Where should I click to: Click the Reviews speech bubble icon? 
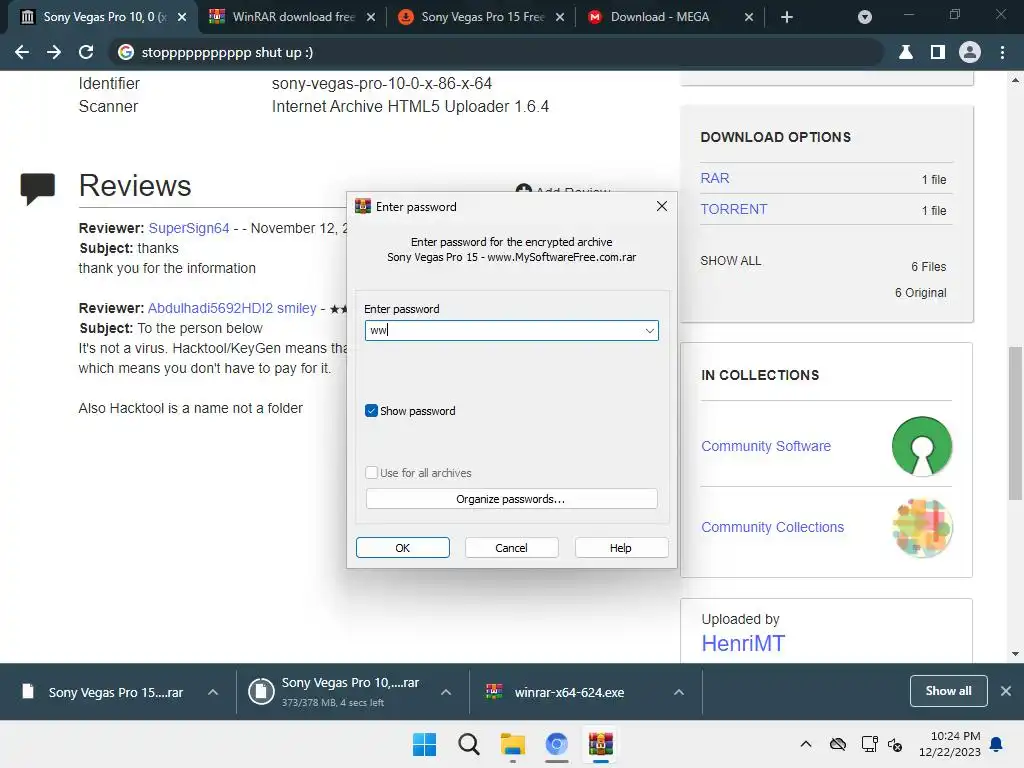[x=38, y=189]
